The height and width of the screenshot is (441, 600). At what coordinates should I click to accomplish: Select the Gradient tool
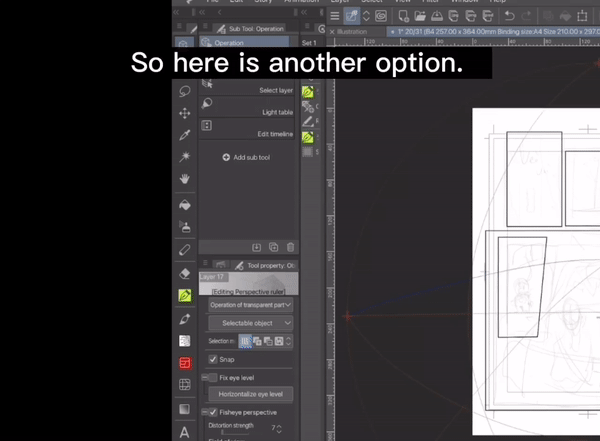184,409
